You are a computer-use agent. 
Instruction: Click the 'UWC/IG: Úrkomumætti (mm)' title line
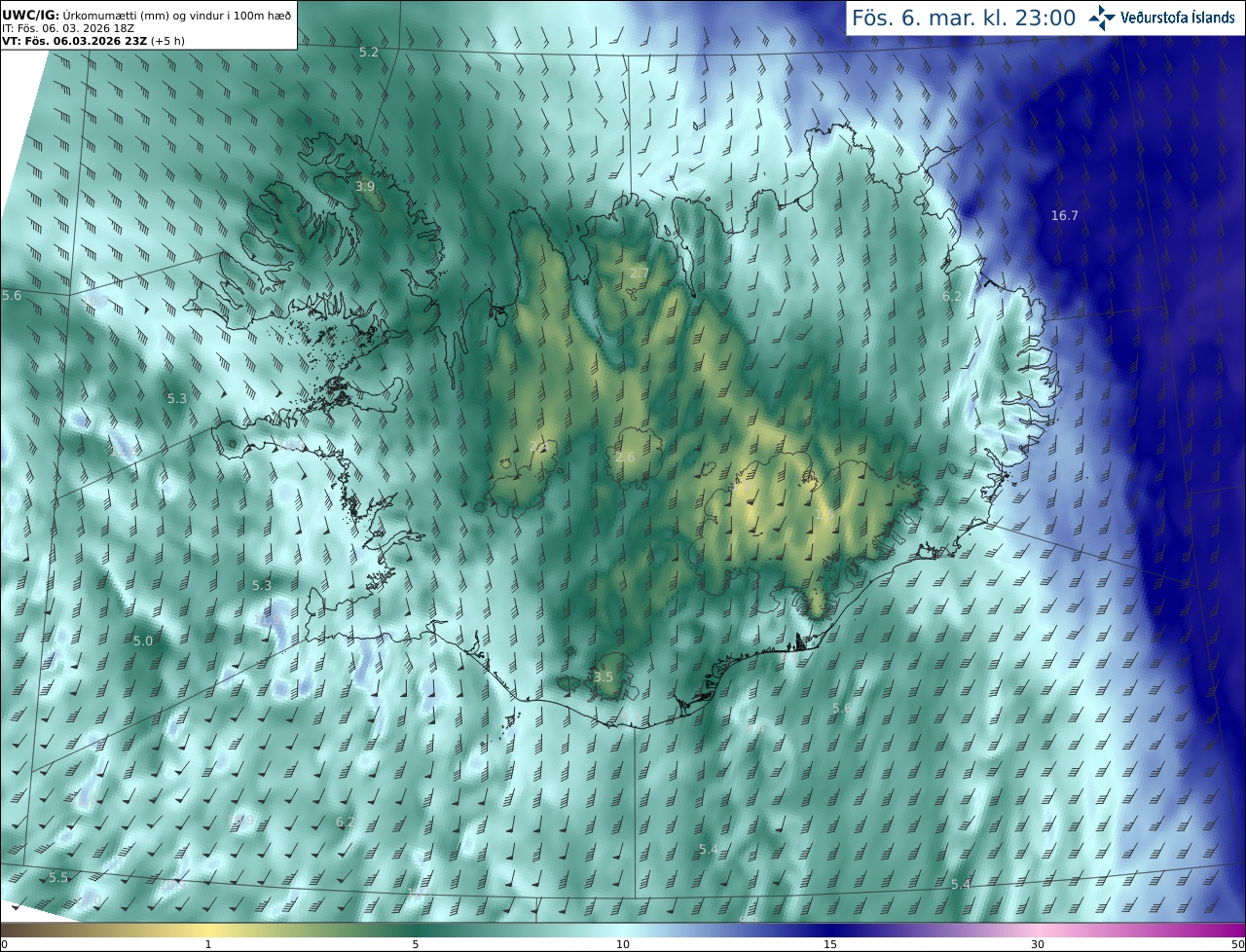pos(146,15)
